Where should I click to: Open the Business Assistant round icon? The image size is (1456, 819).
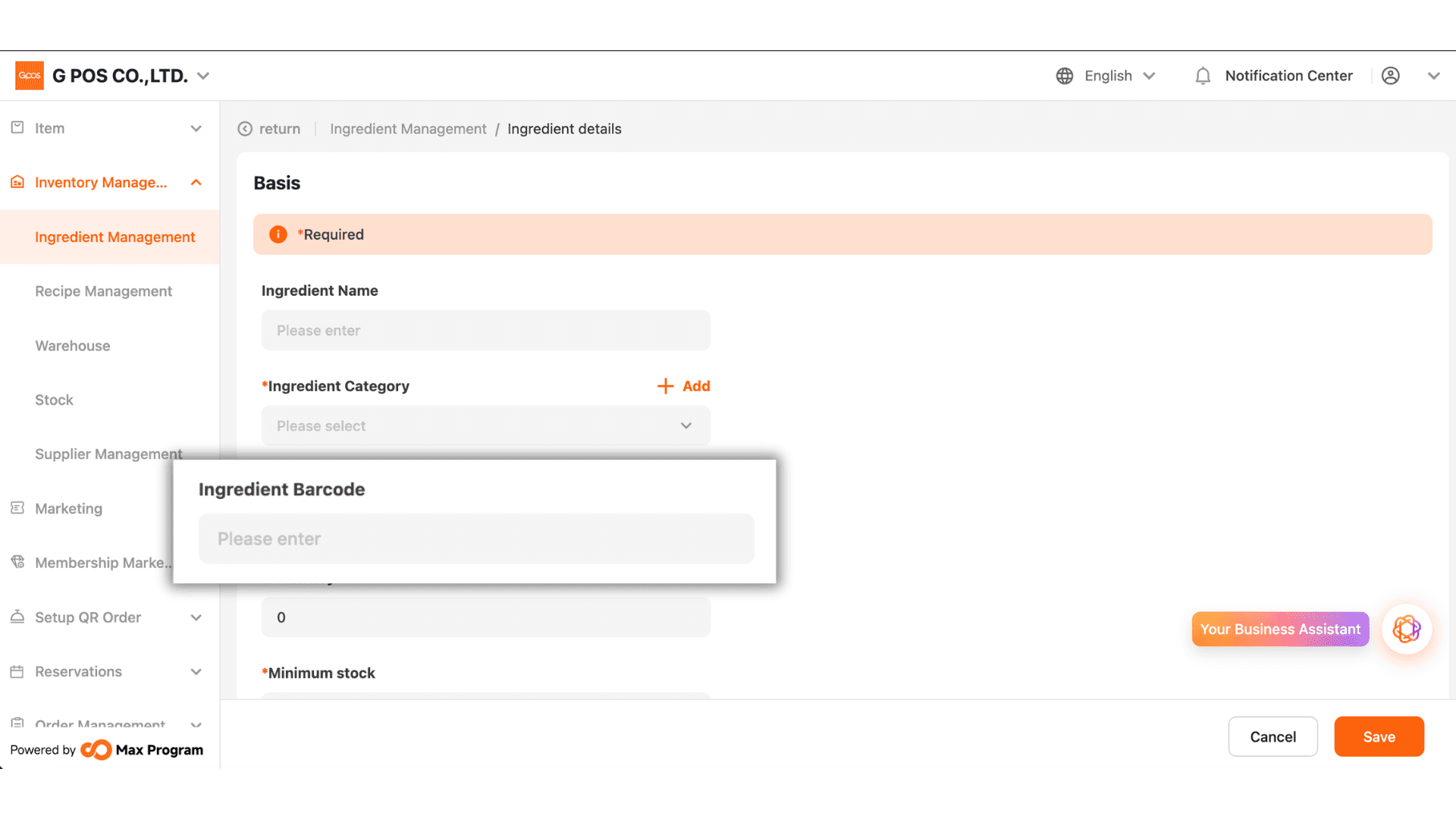(1407, 629)
